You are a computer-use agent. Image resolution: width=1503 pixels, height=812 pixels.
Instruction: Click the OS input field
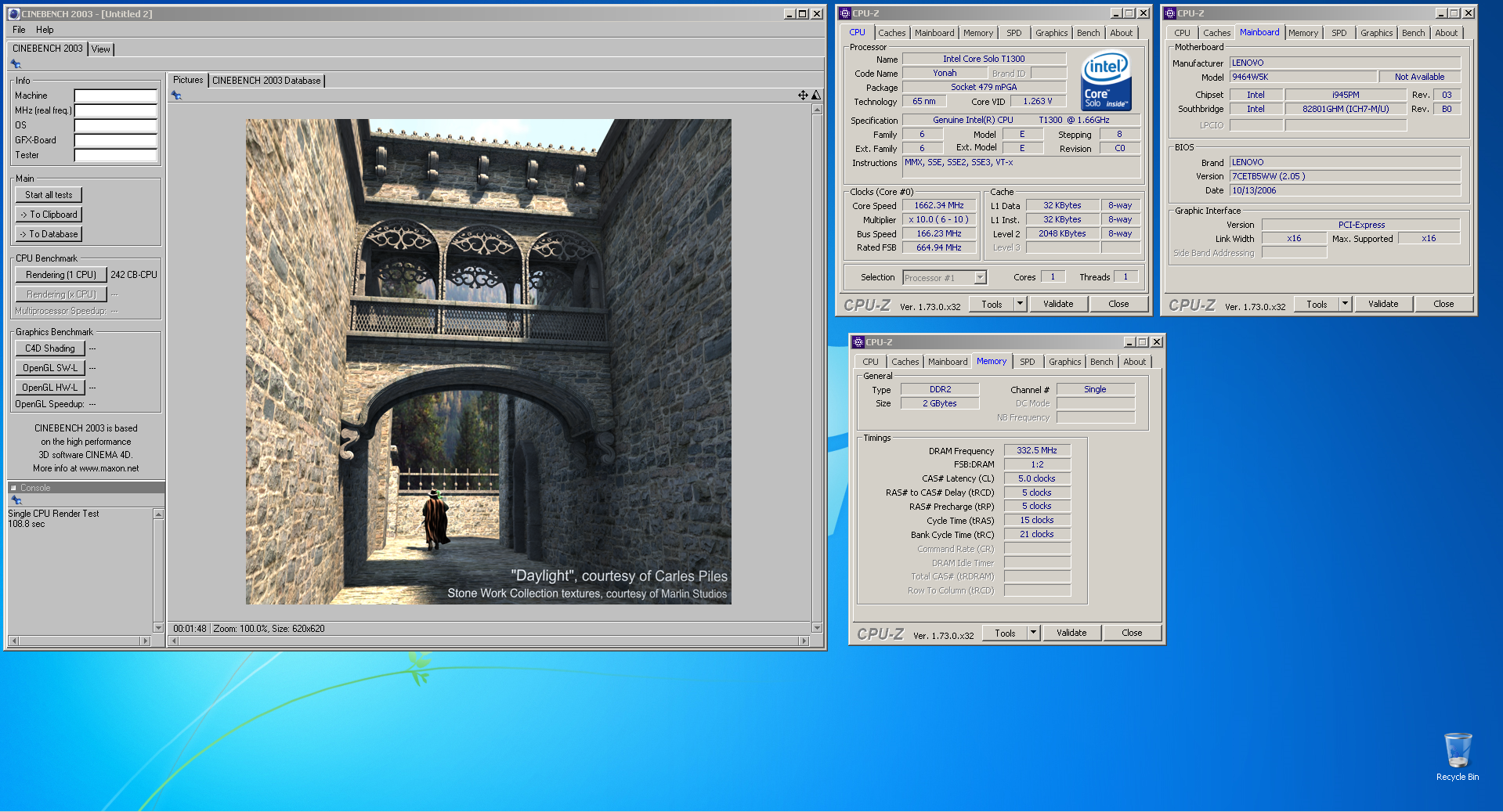click(116, 125)
